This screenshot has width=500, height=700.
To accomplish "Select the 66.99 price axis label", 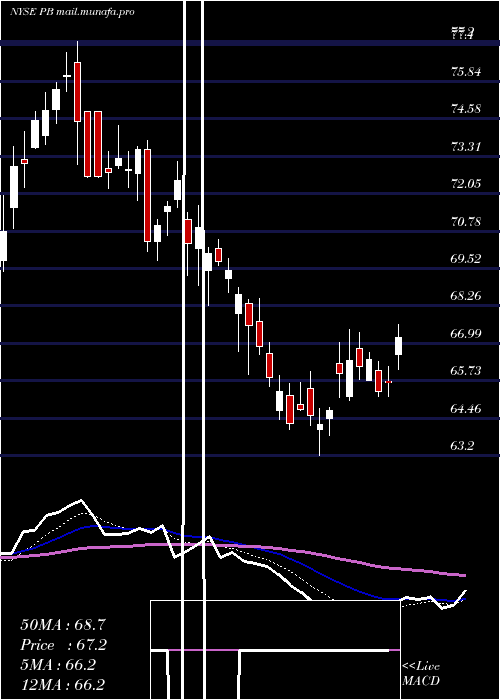I will (466, 333).
